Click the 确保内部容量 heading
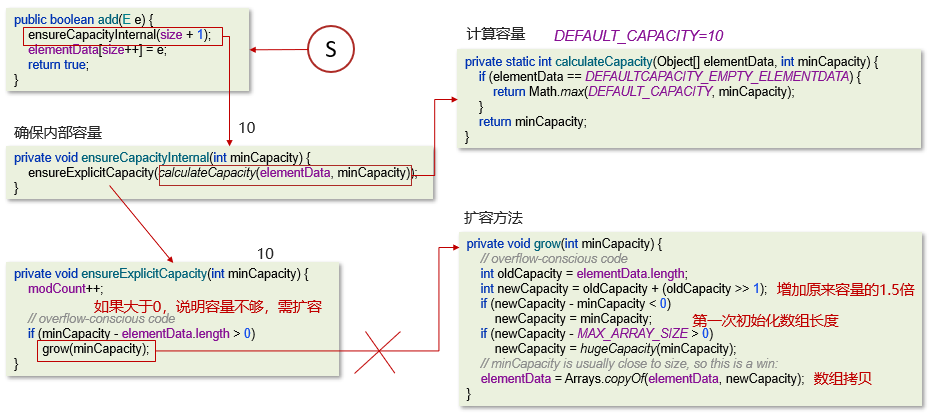This screenshot has height=417, width=938. coord(58,133)
